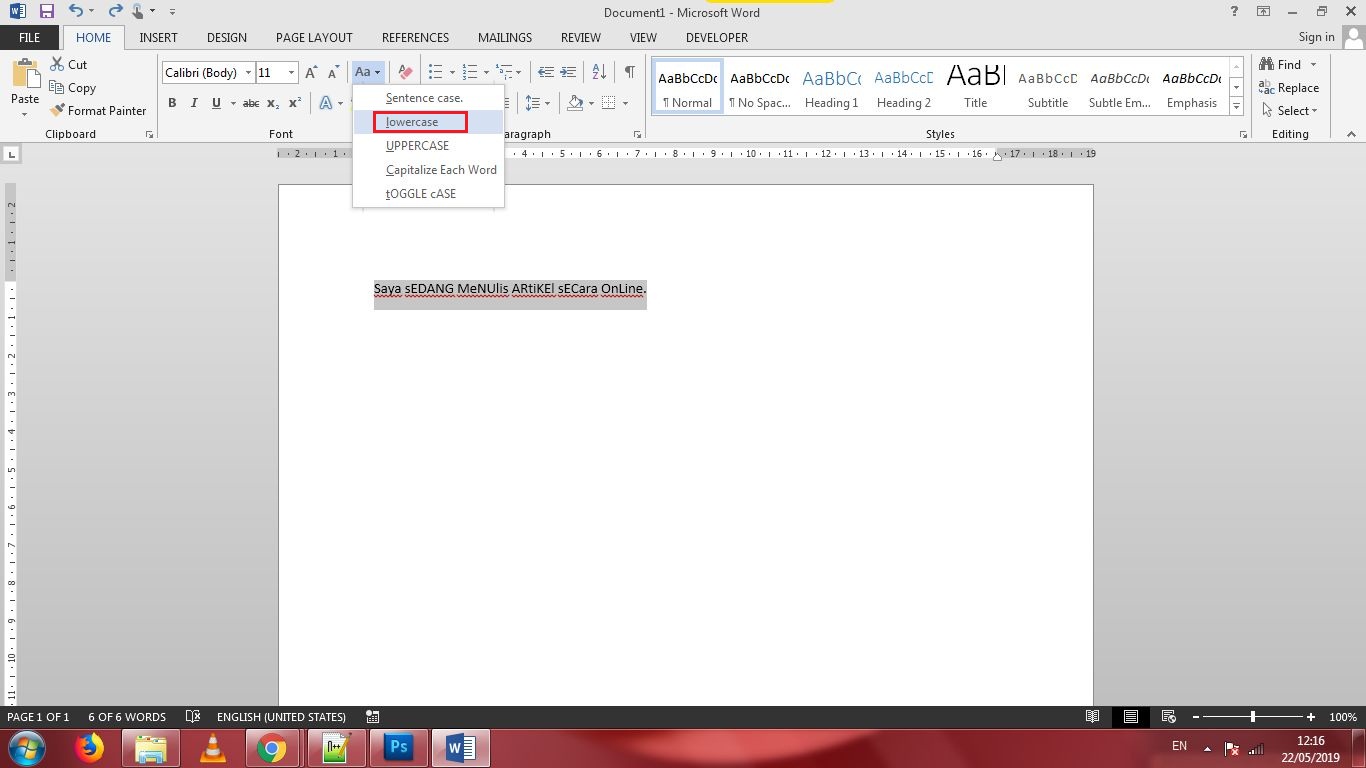The width and height of the screenshot is (1366, 768).
Task: Open the Font size dropdown
Action: point(290,72)
